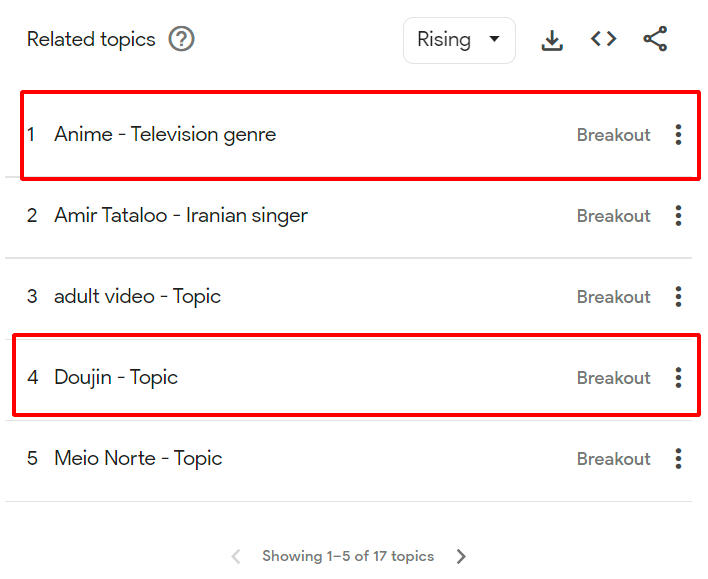Screen dimensions: 708x579
Task: Download the related topics CSV
Action: (x=552, y=40)
